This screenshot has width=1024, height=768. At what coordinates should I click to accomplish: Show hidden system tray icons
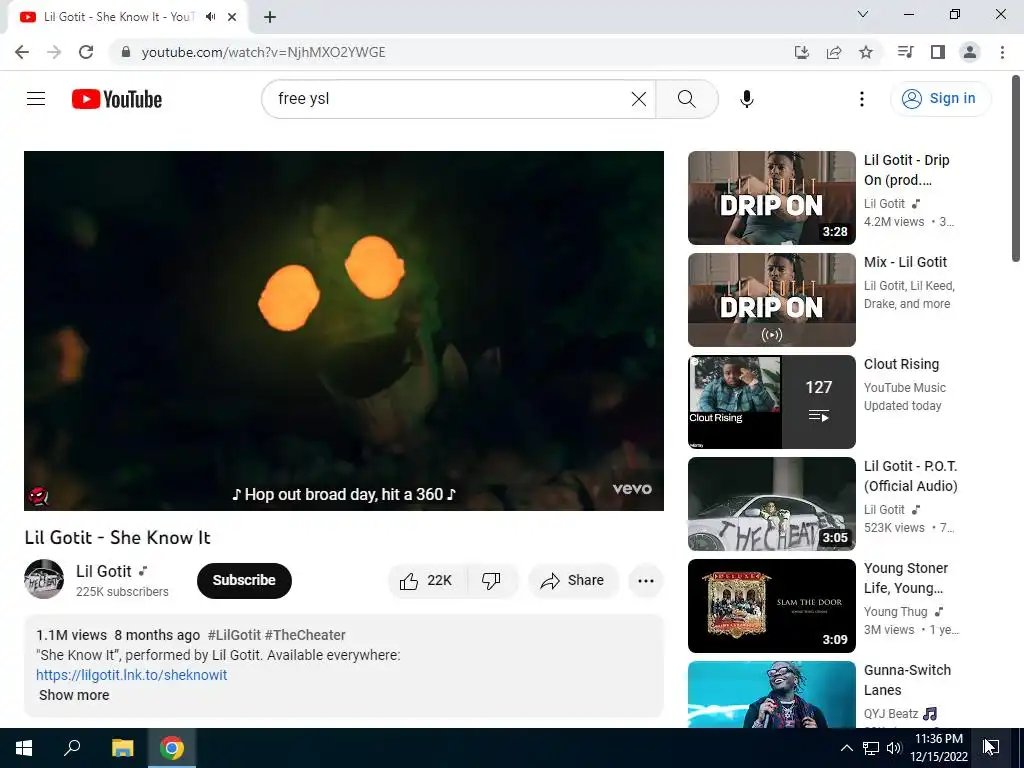coord(846,748)
